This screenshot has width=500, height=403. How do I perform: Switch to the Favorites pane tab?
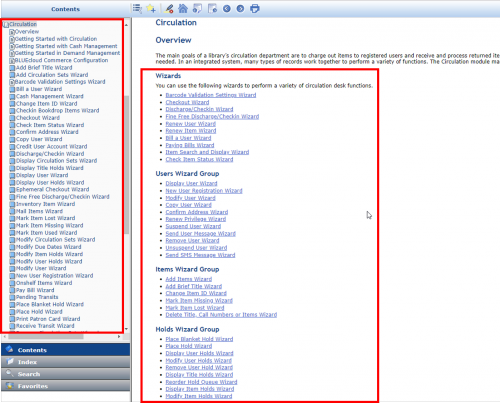(66, 386)
